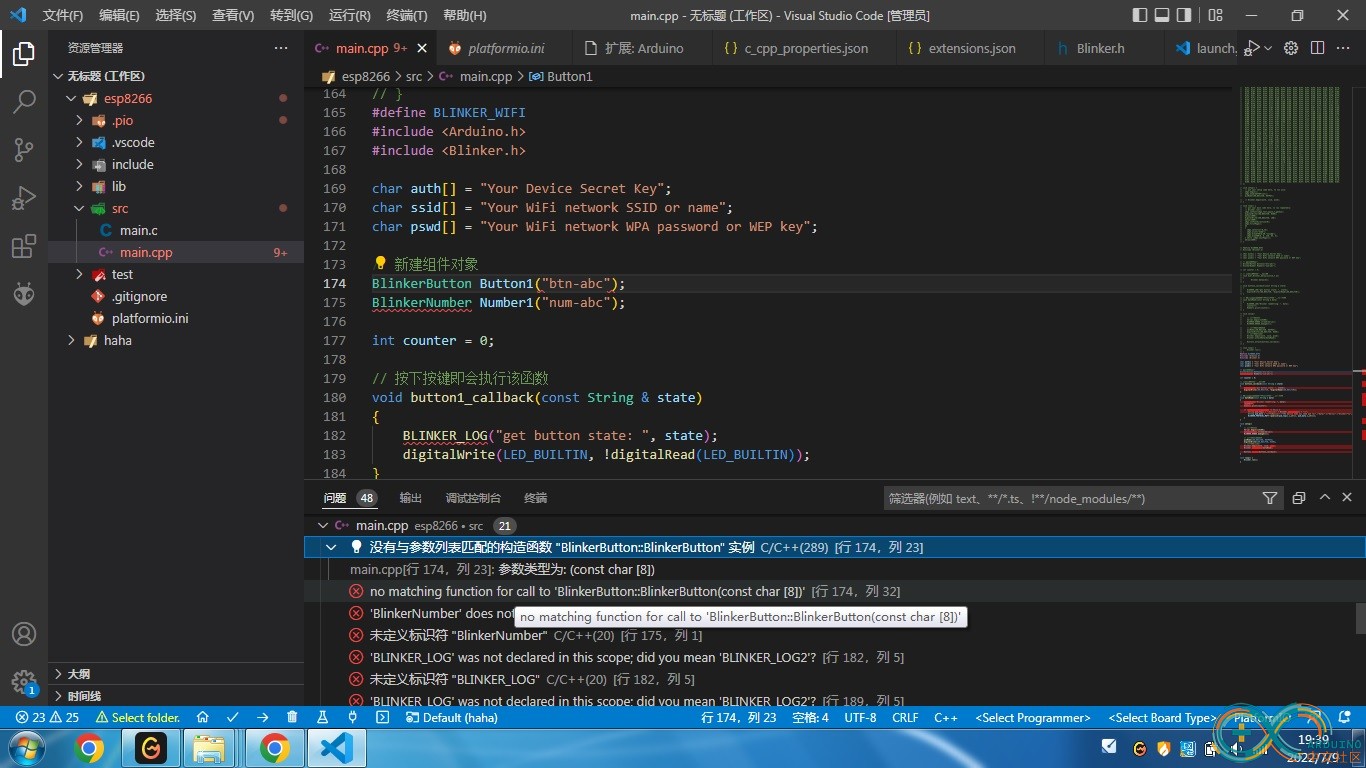Click the Problems panel filter funnel icon
This screenshot has height=768, width=1366.
coord(1269,498)
